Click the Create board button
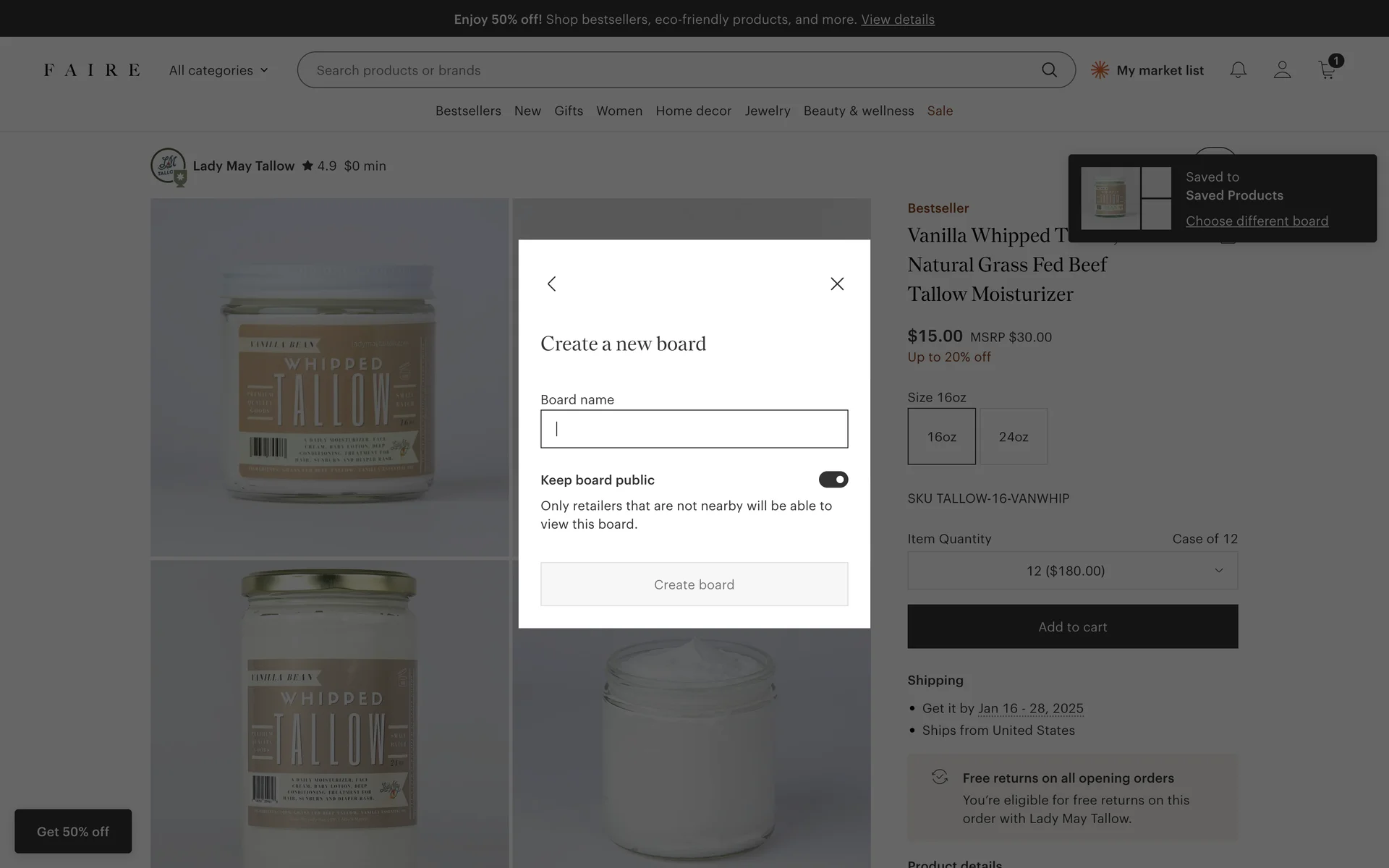1389x868 pixels. pyautogui.click(x=694, y=584)
